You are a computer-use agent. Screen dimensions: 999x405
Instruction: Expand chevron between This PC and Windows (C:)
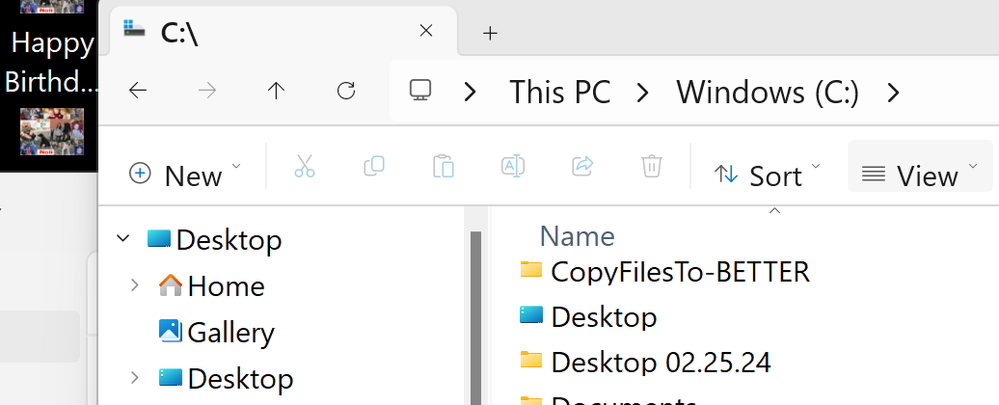click(x=643, y=93)
